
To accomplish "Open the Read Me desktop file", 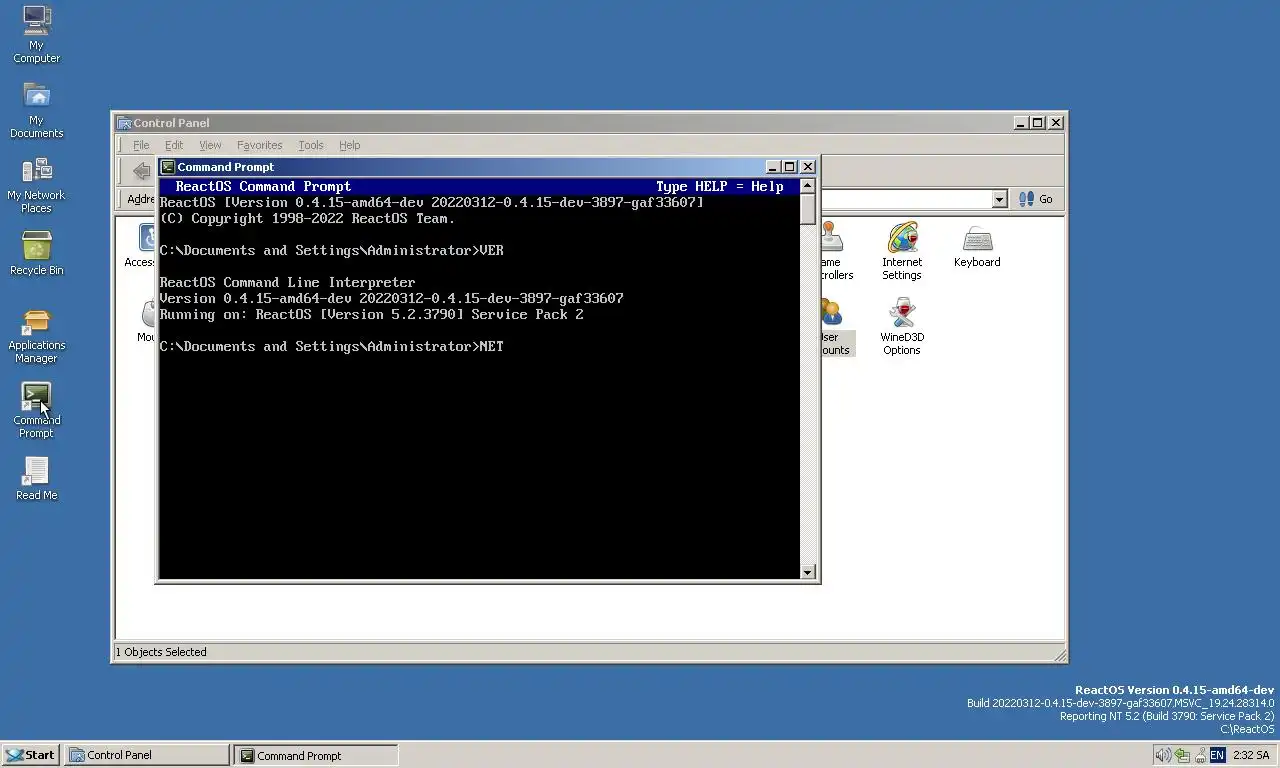I will pos(36,478).
